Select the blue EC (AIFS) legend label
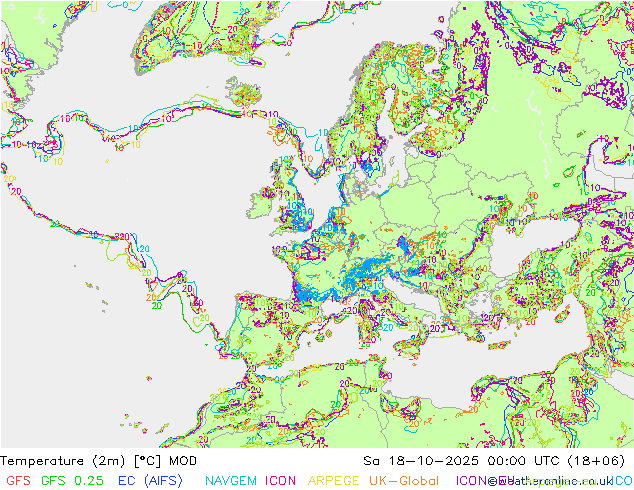 [150, 480]
